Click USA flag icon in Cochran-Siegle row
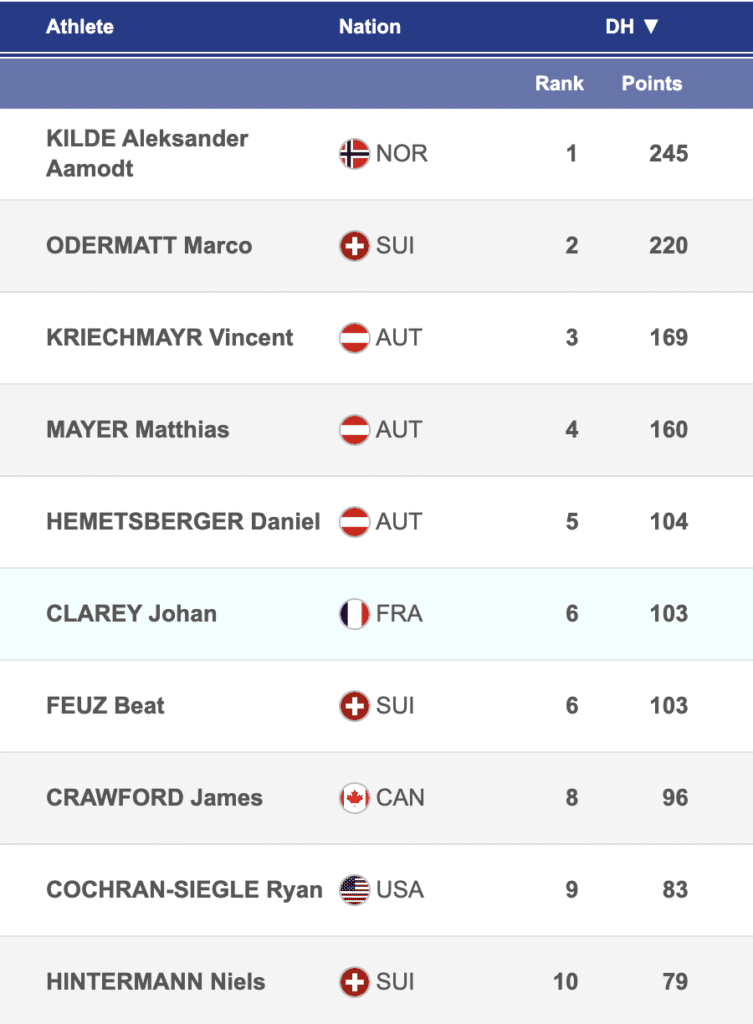This screenshot has height=1024, width=753. 354,890
